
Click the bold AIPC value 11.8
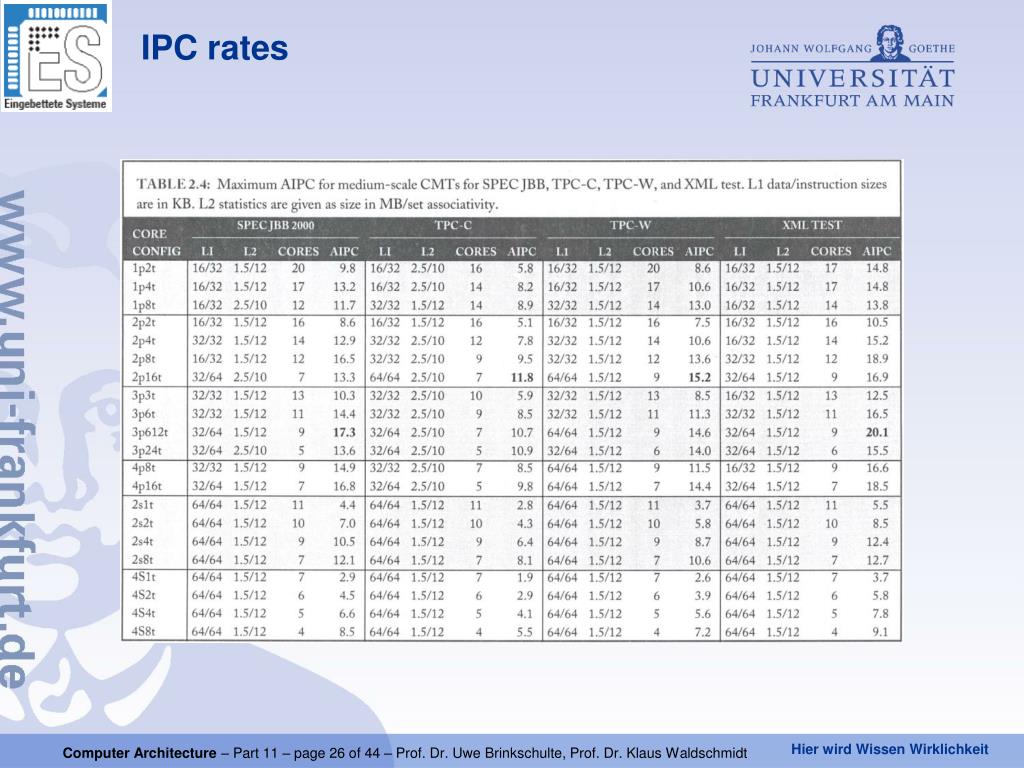coord(522,377)
